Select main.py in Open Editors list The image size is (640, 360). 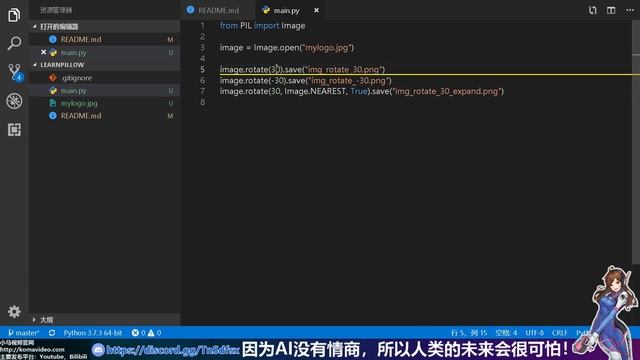(104, 52)
